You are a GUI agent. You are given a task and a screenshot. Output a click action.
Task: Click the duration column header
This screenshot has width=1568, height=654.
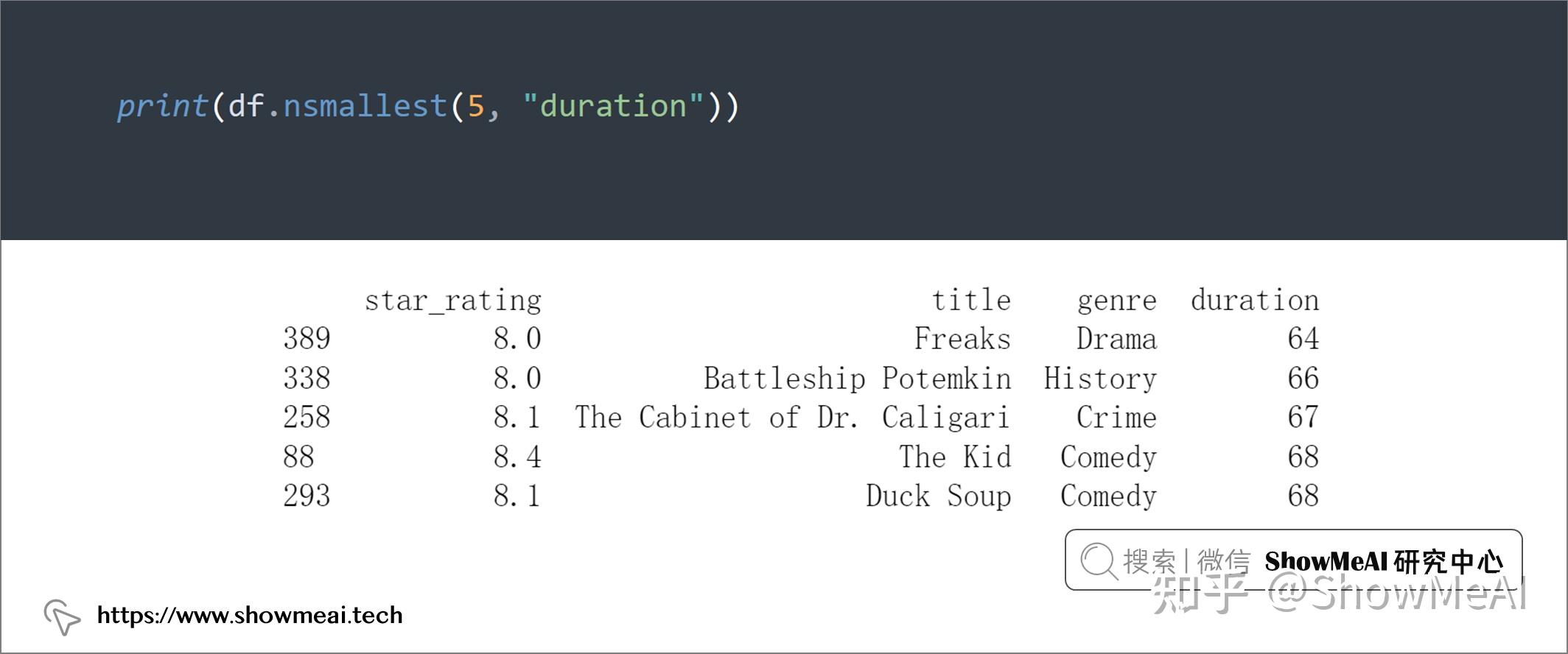(x=1255, y=300)
